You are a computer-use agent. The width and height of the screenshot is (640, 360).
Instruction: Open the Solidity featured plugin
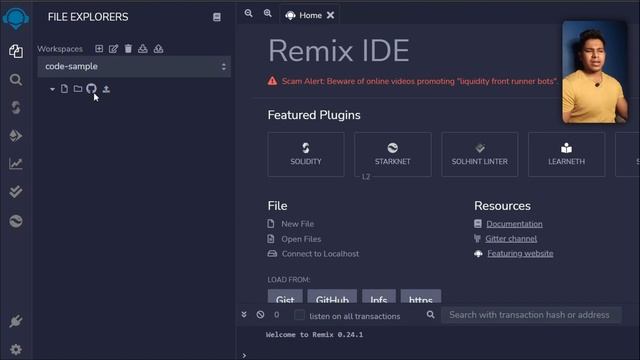tap(306, 154)
